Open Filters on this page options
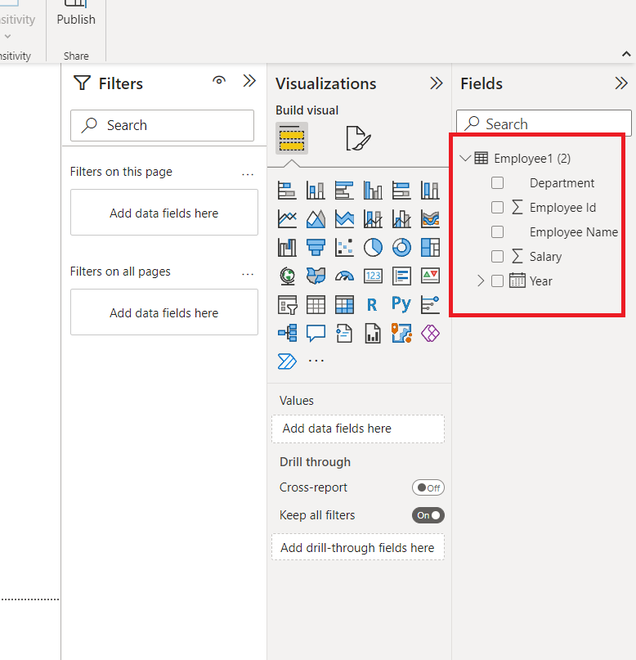Viewport: 636px width, 660px height. [x=247, y=174]
